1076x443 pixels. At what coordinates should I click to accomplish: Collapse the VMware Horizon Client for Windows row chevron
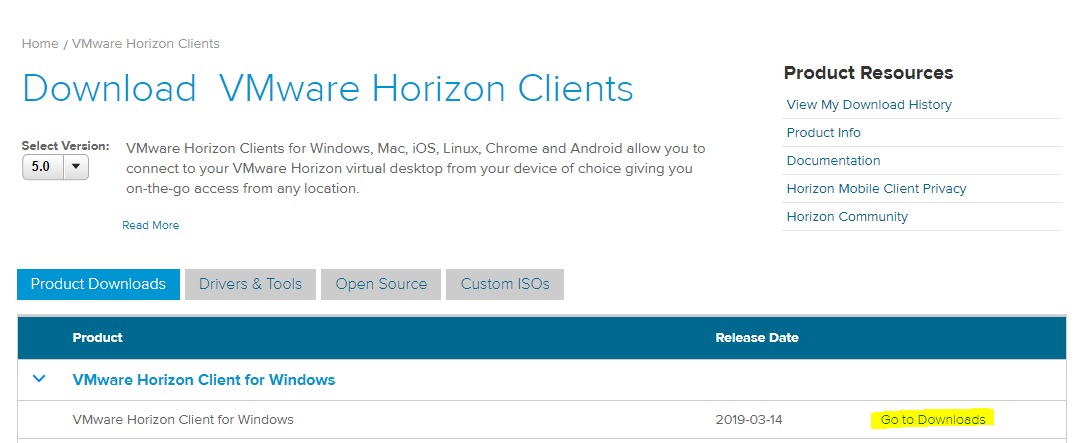[40, 379]
